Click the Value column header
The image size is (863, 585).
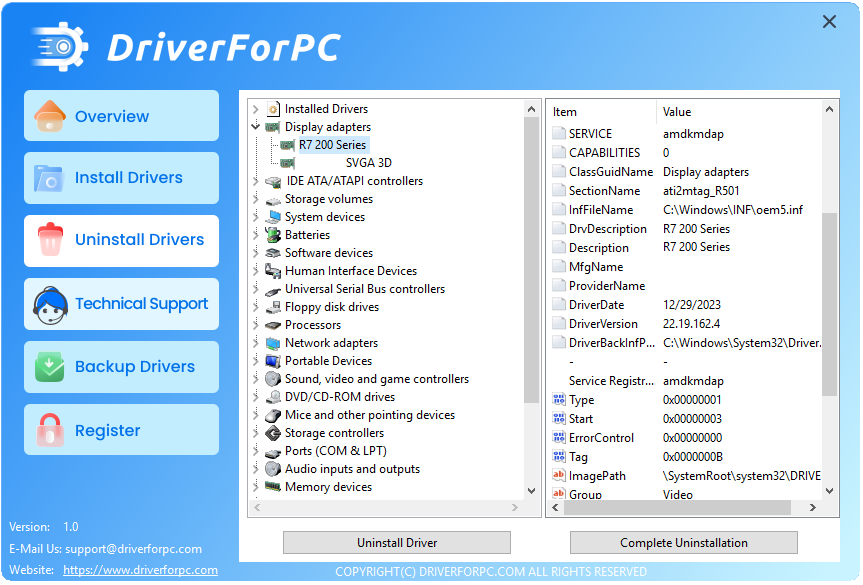(739, 112)
